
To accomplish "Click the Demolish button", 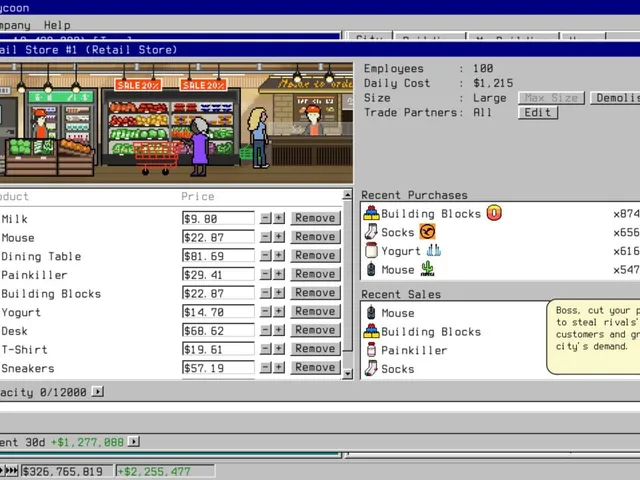I will 615,98.
